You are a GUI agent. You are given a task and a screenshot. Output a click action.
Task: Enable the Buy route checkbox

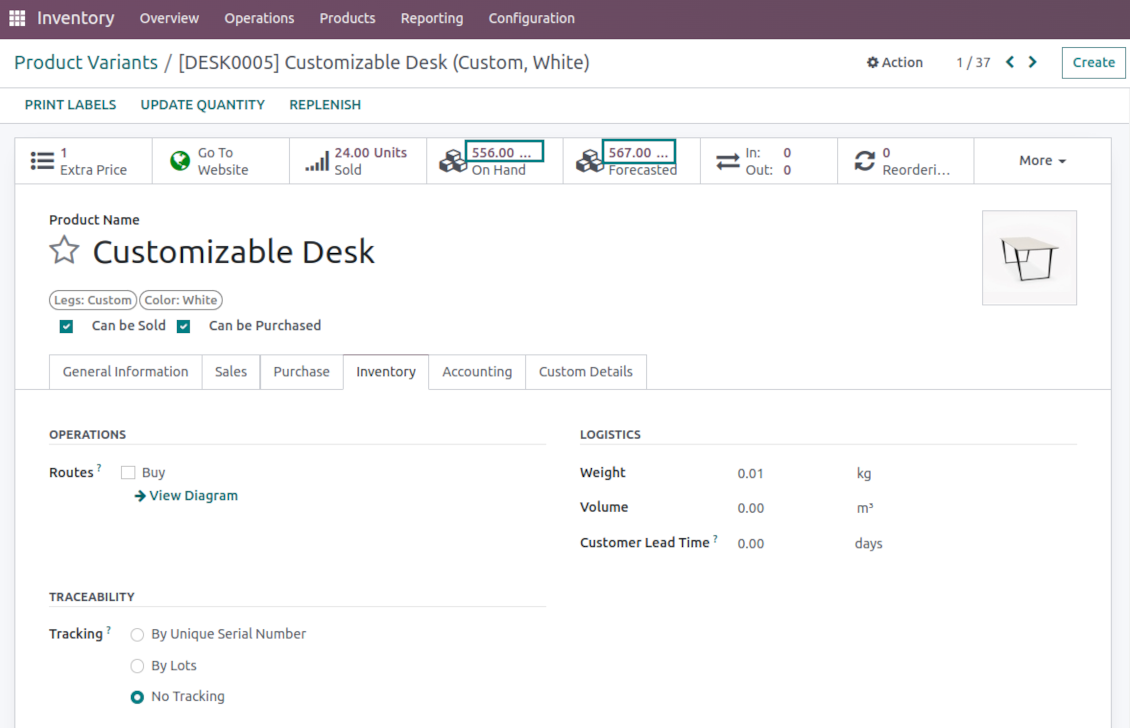click(128, 473)
